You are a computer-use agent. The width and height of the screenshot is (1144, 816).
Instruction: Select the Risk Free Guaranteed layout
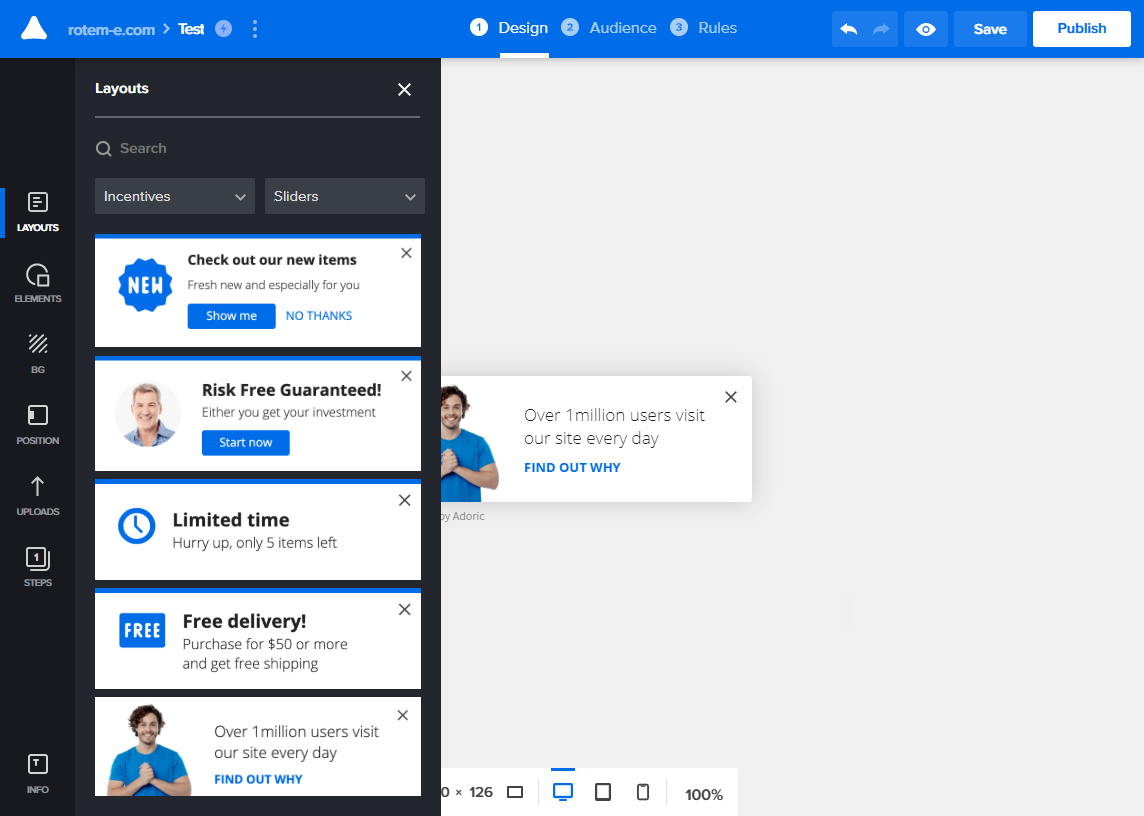click(258, 414)
